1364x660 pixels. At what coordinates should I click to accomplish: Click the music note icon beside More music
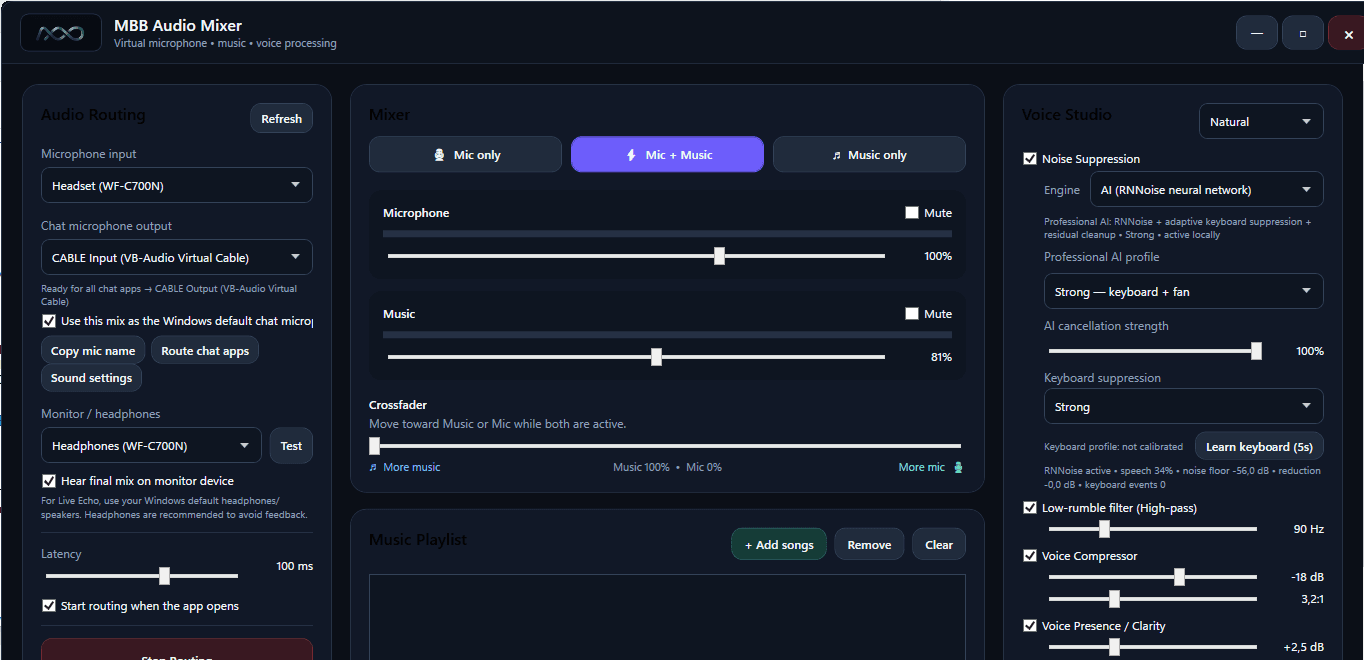(374, 467)
